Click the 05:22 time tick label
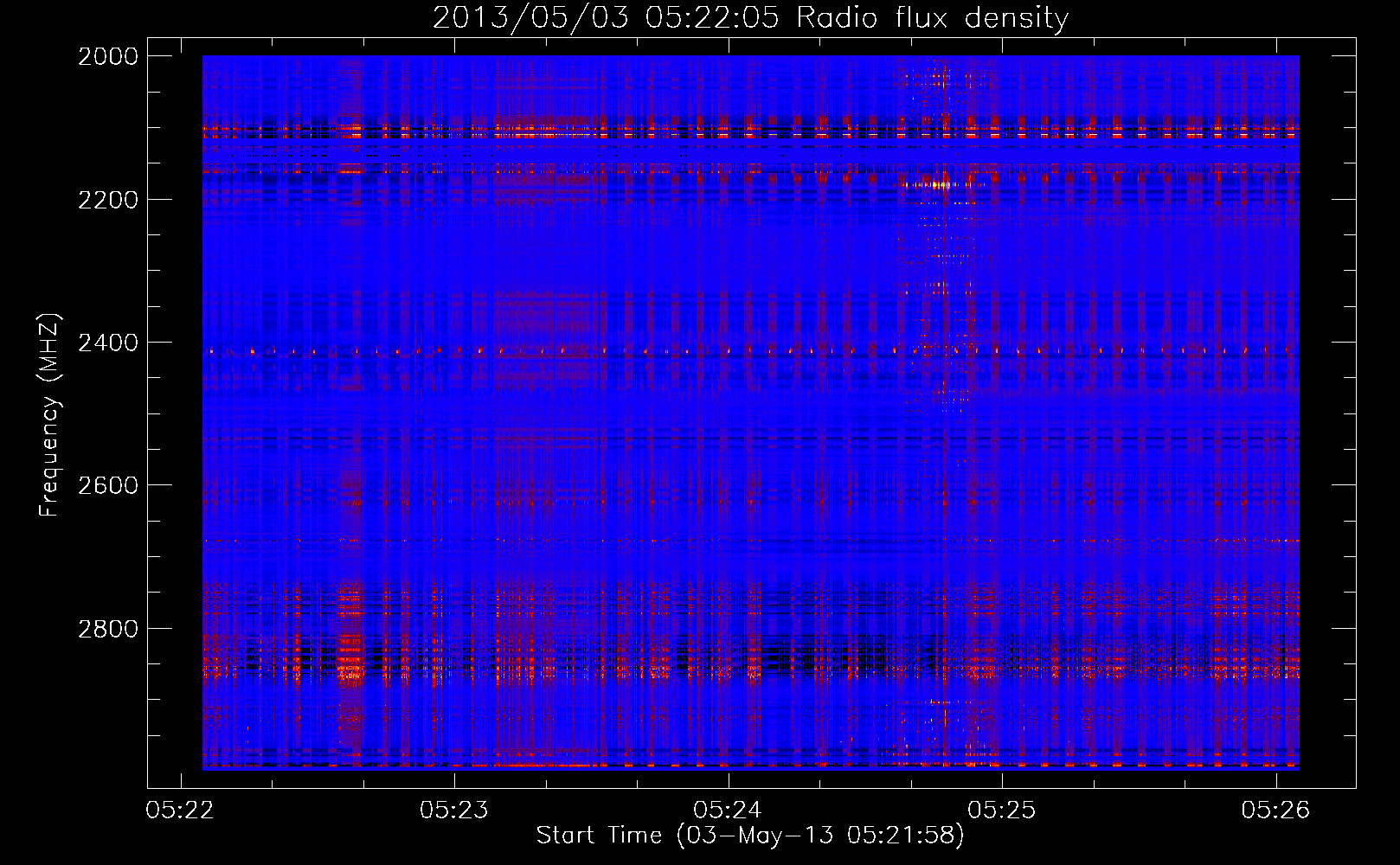This screenshot has width=1400, height=865. [181, 810]
